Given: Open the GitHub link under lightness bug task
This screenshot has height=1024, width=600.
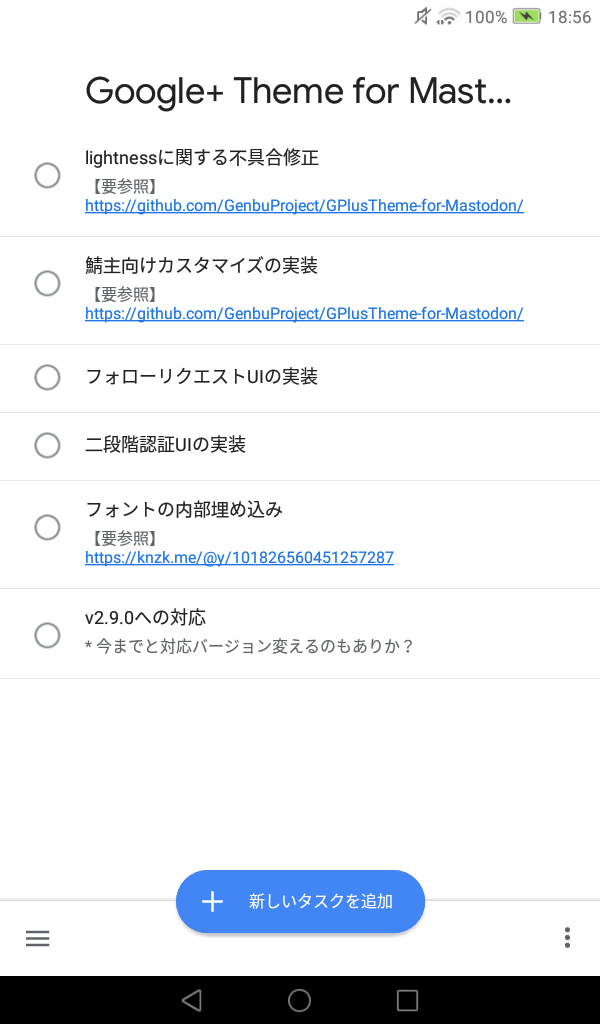Looking at the screenshot, I should point(304,206).
